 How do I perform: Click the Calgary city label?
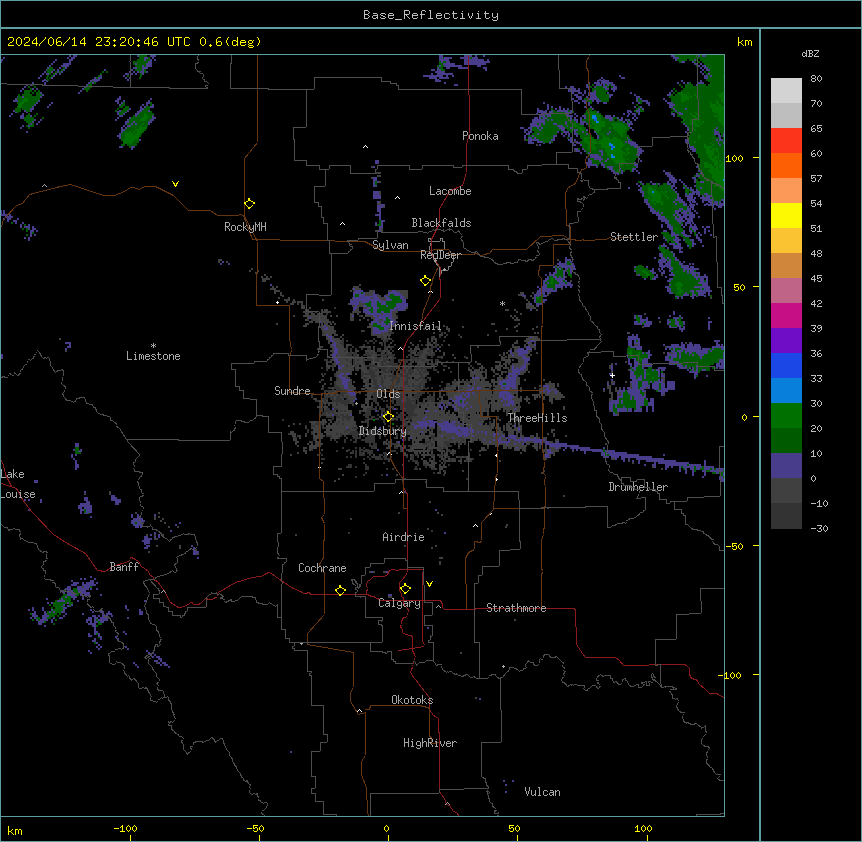(x=400, y=603)
